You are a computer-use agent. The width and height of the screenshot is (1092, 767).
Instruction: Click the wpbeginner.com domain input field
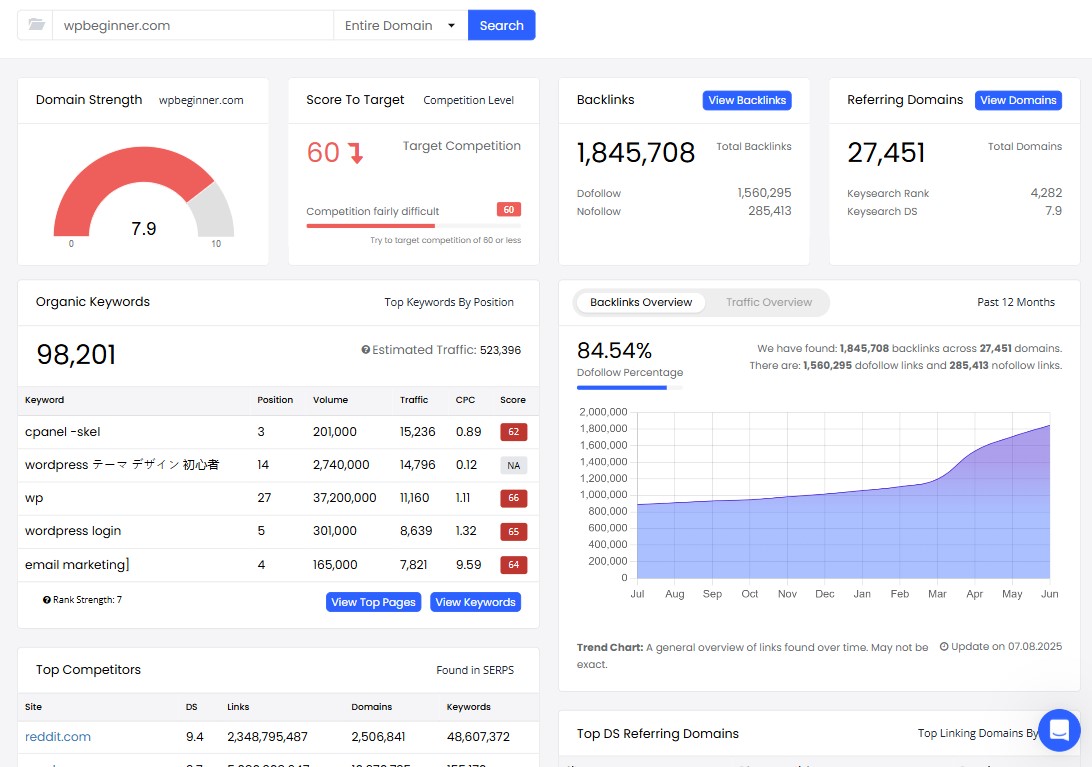click(x=193, y=25)
